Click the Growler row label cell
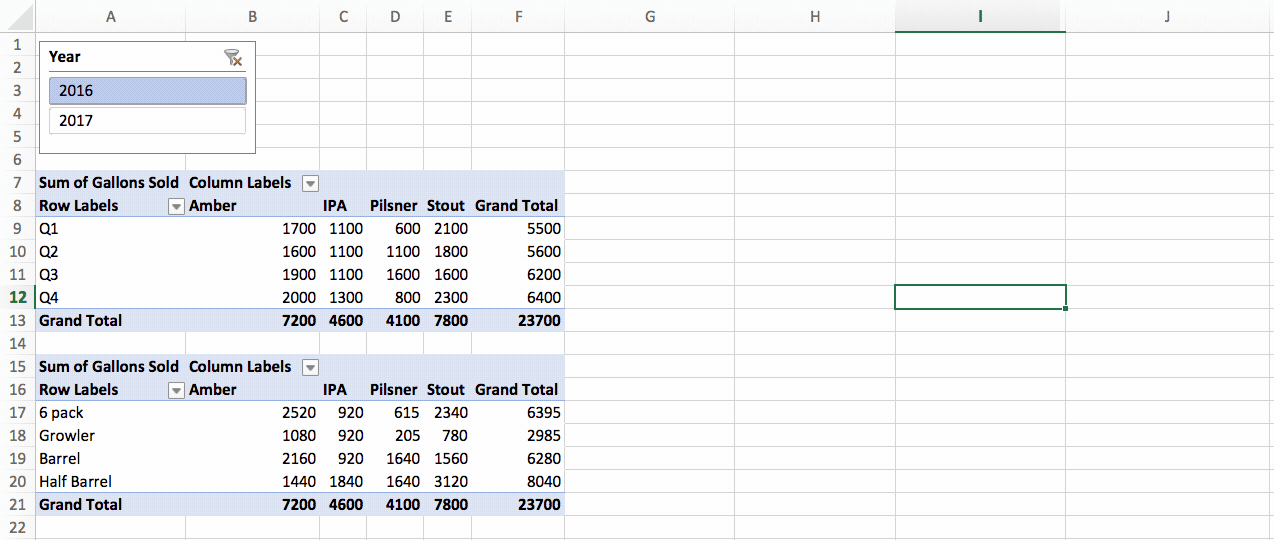 tap(67, 435)
